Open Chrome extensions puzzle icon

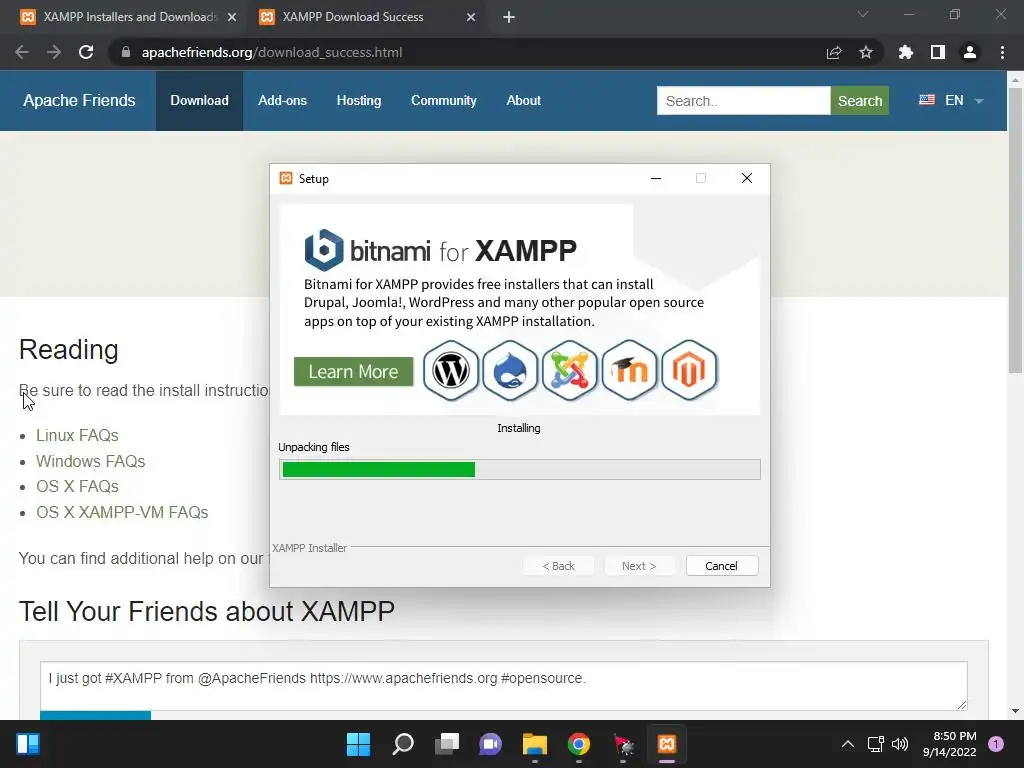pos(906,52)
